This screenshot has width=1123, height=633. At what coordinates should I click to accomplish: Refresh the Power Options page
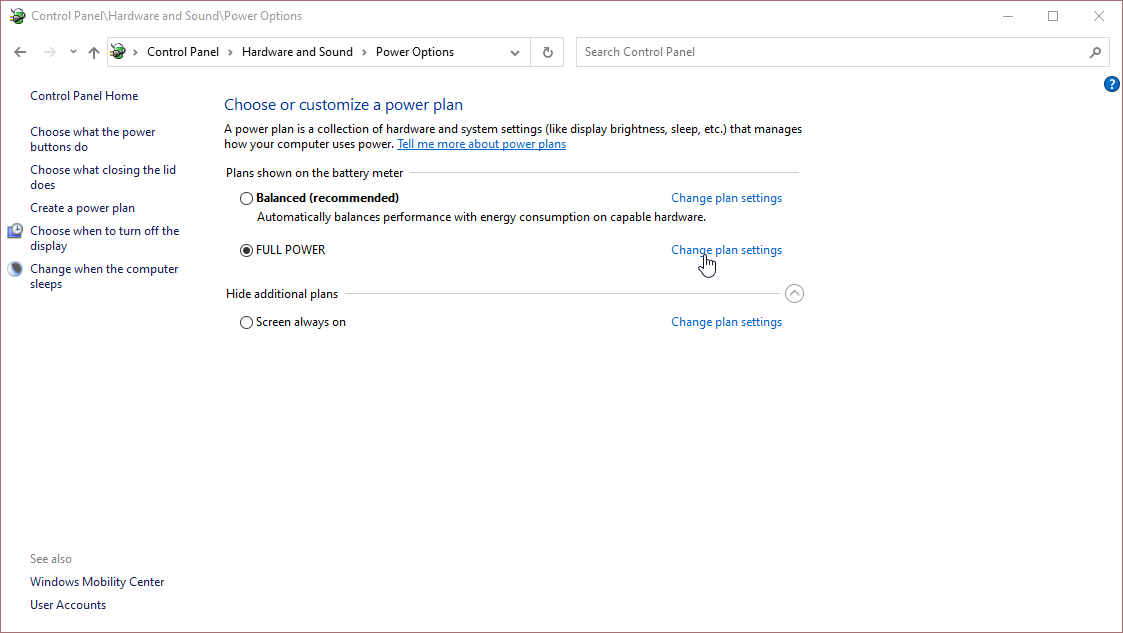click(547, 52)
